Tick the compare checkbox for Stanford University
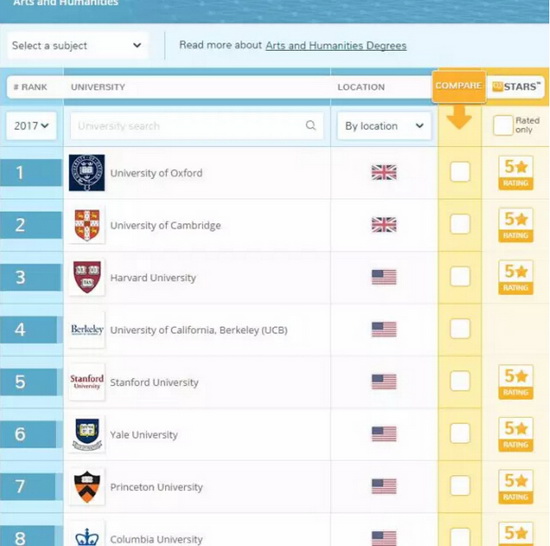This screenshot has width=550, height=546. [x=460, y=381]
